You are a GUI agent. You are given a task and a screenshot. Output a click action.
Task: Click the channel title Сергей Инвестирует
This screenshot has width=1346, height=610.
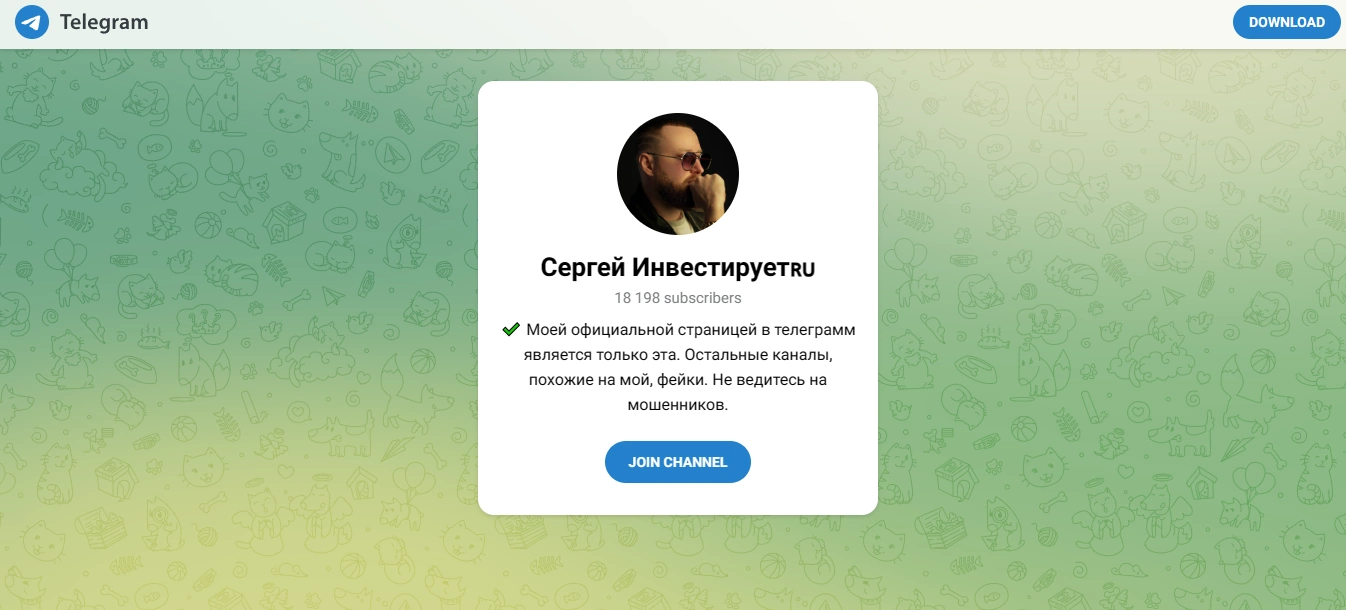click(x=678, y=268)
